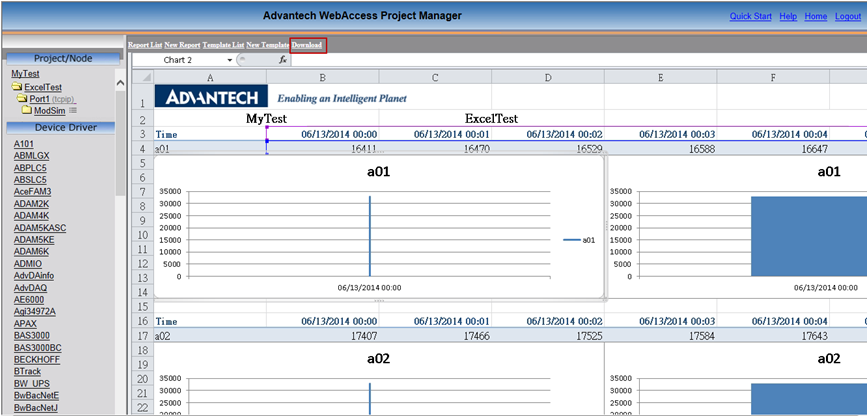Open the ADAM5KASC driver link

point(40,228)
